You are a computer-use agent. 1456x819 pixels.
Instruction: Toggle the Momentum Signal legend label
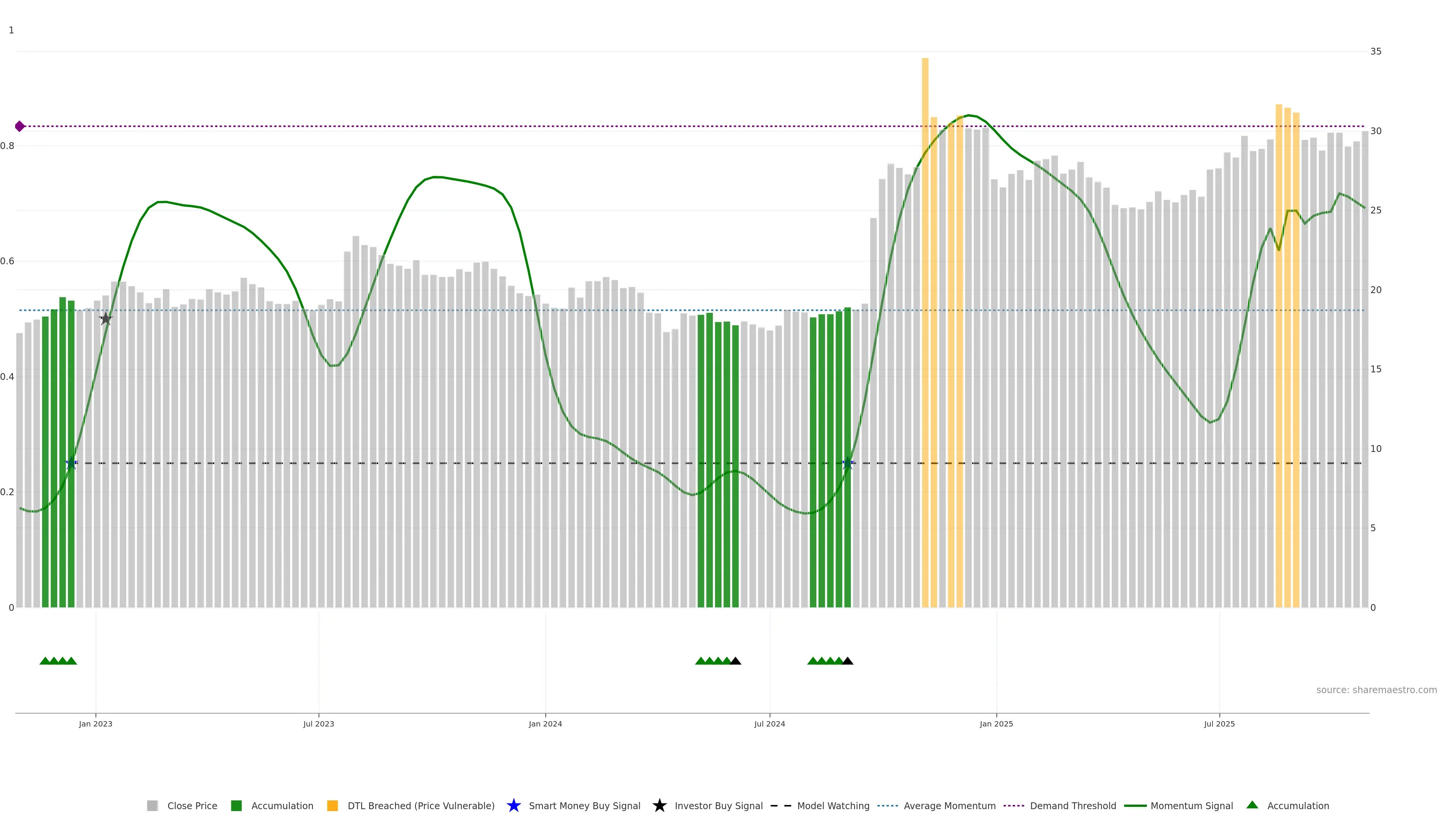(1191, 805)
